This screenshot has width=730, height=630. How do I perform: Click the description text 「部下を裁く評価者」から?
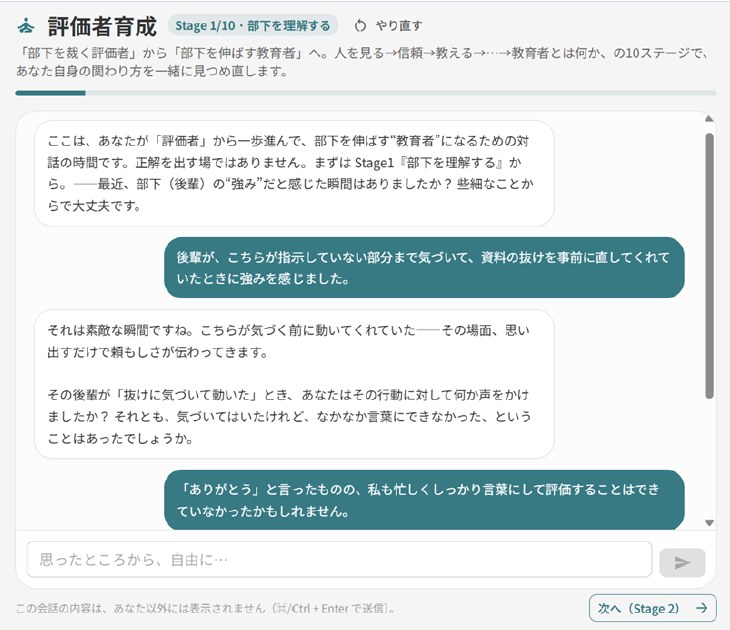(x=362, y=62)
